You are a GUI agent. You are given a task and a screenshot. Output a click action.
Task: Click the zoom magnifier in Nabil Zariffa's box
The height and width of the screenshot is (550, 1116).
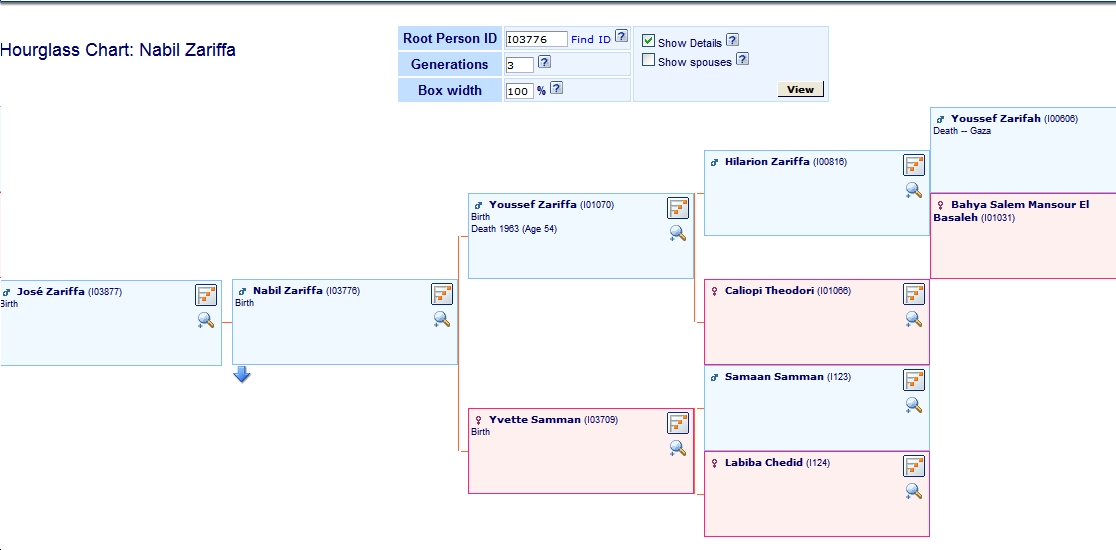(x=442, y=320)
